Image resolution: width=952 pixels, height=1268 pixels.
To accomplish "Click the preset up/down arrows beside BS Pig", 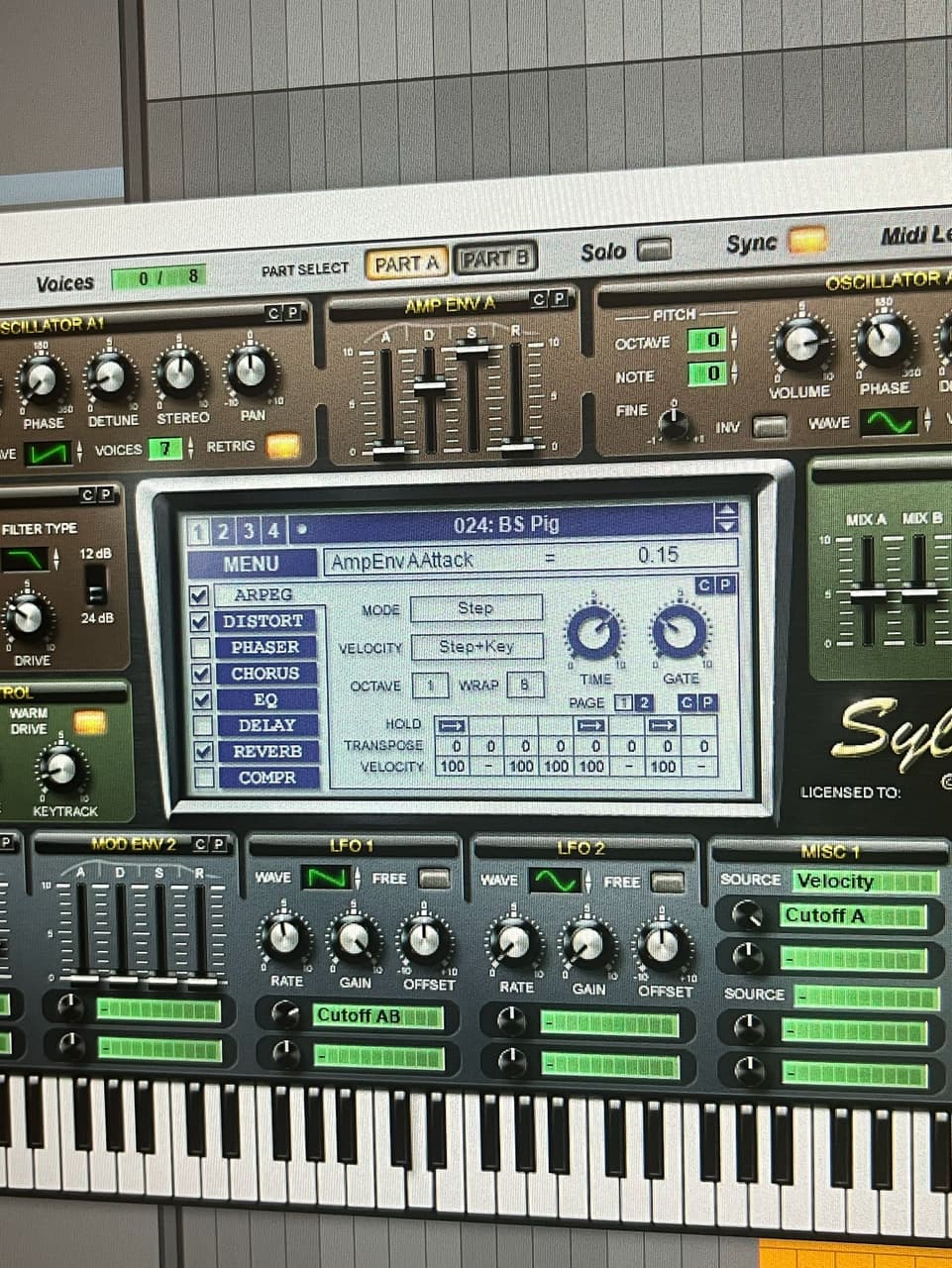I will coord(726,518).
